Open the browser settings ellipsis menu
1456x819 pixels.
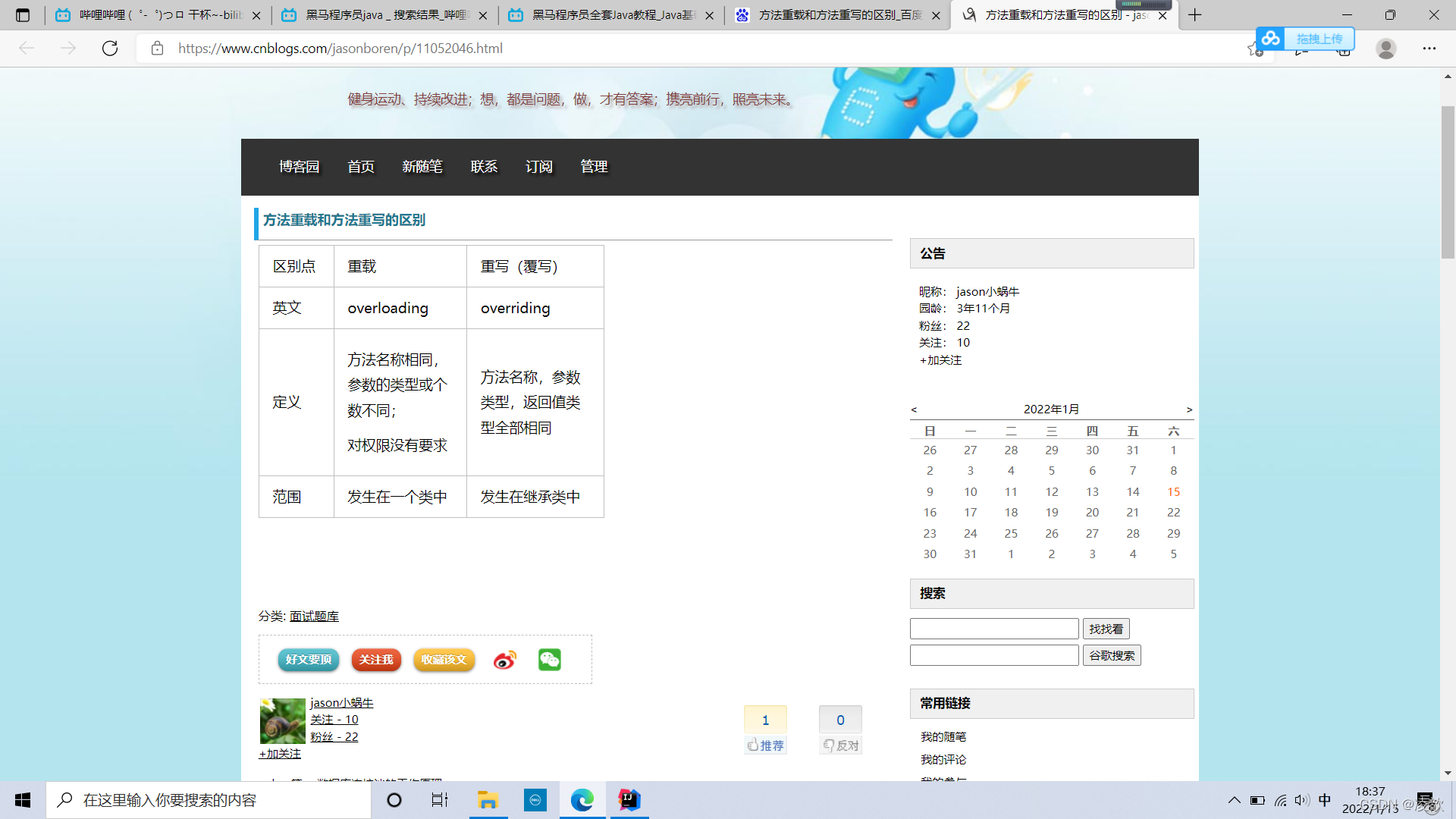tap(1429, 49)
